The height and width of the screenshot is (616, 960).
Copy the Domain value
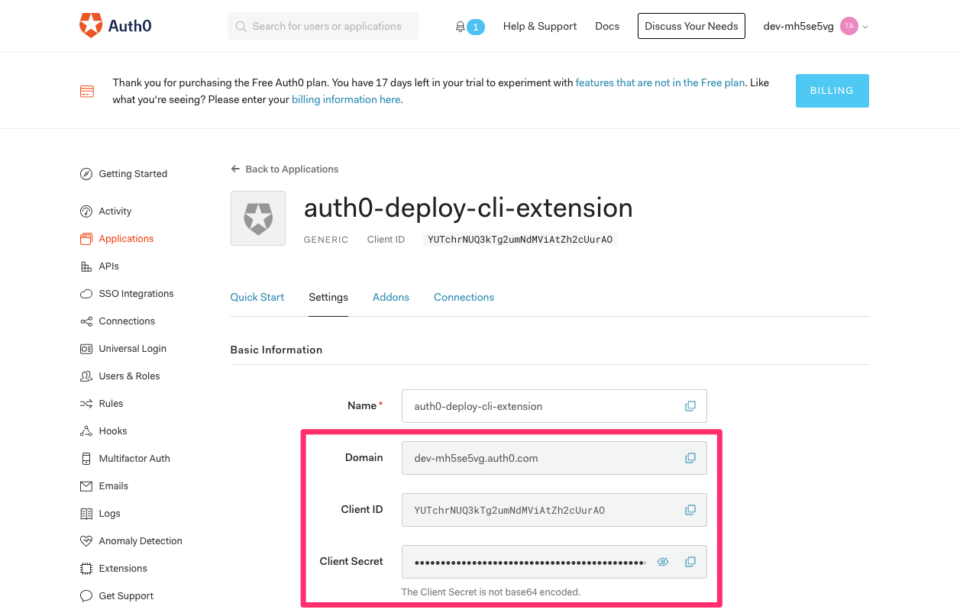click(690, 458)
